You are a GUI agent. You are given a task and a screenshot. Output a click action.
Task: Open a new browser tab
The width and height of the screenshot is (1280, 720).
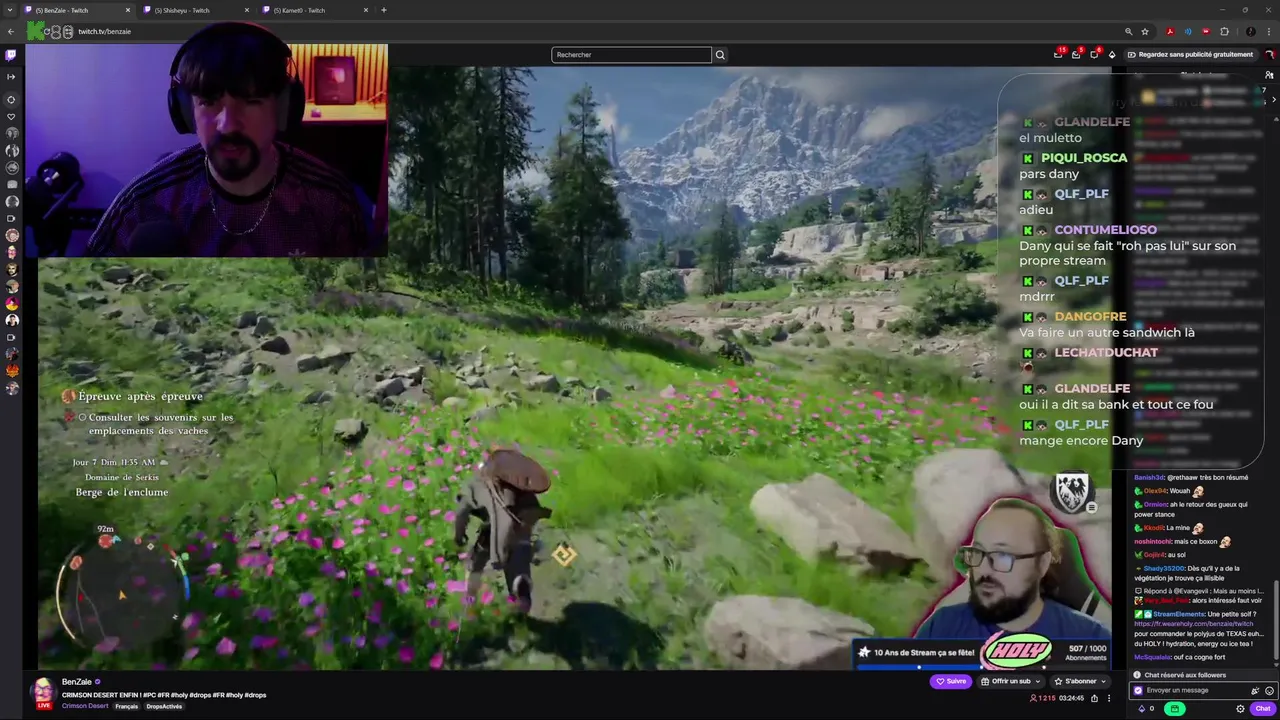point(384,10)
